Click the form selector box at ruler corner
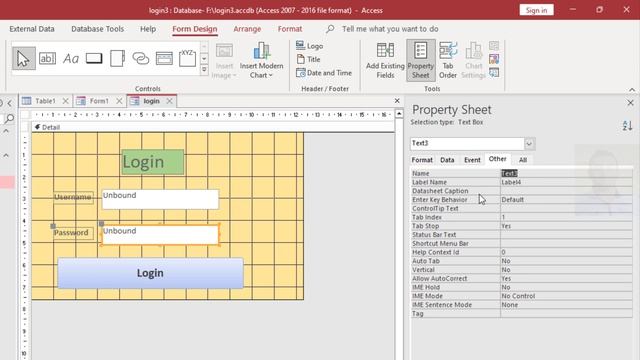640x360 pixels. click(25, 115)
